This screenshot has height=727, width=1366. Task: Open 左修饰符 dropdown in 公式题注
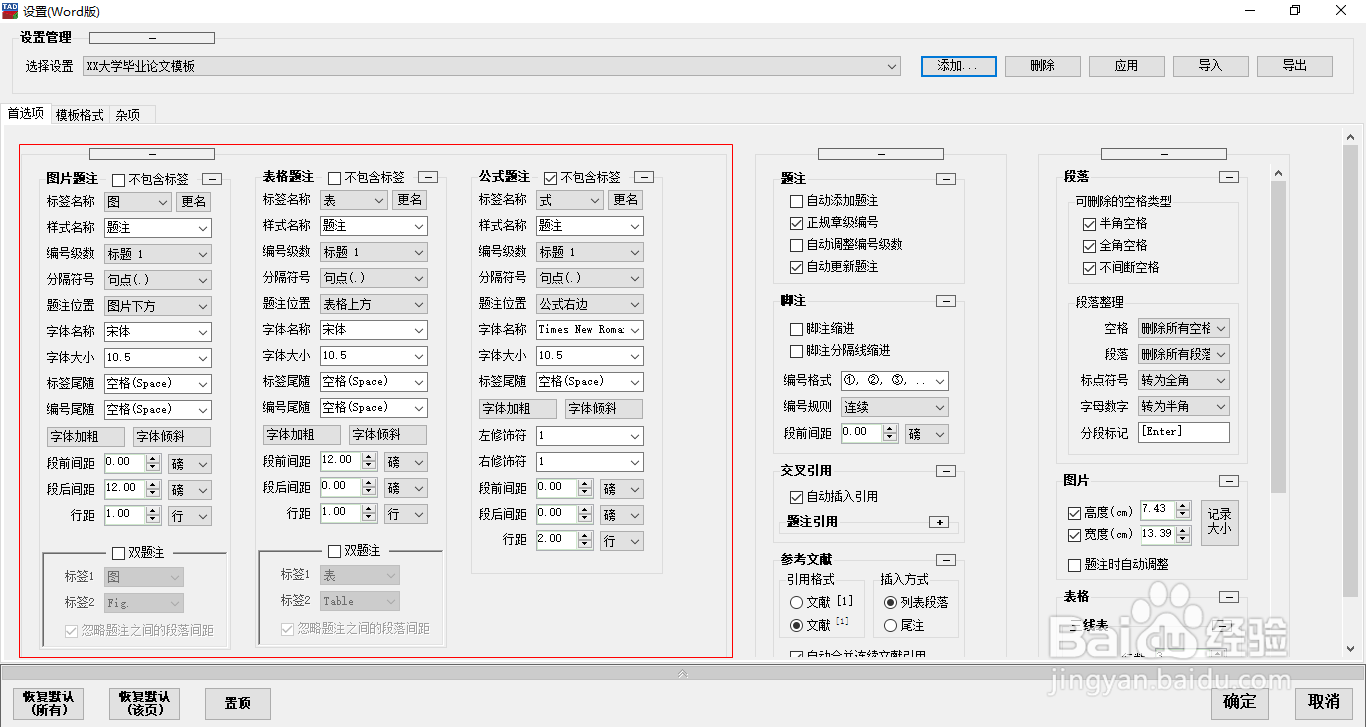pyautogui.click(x=589, y=436)
